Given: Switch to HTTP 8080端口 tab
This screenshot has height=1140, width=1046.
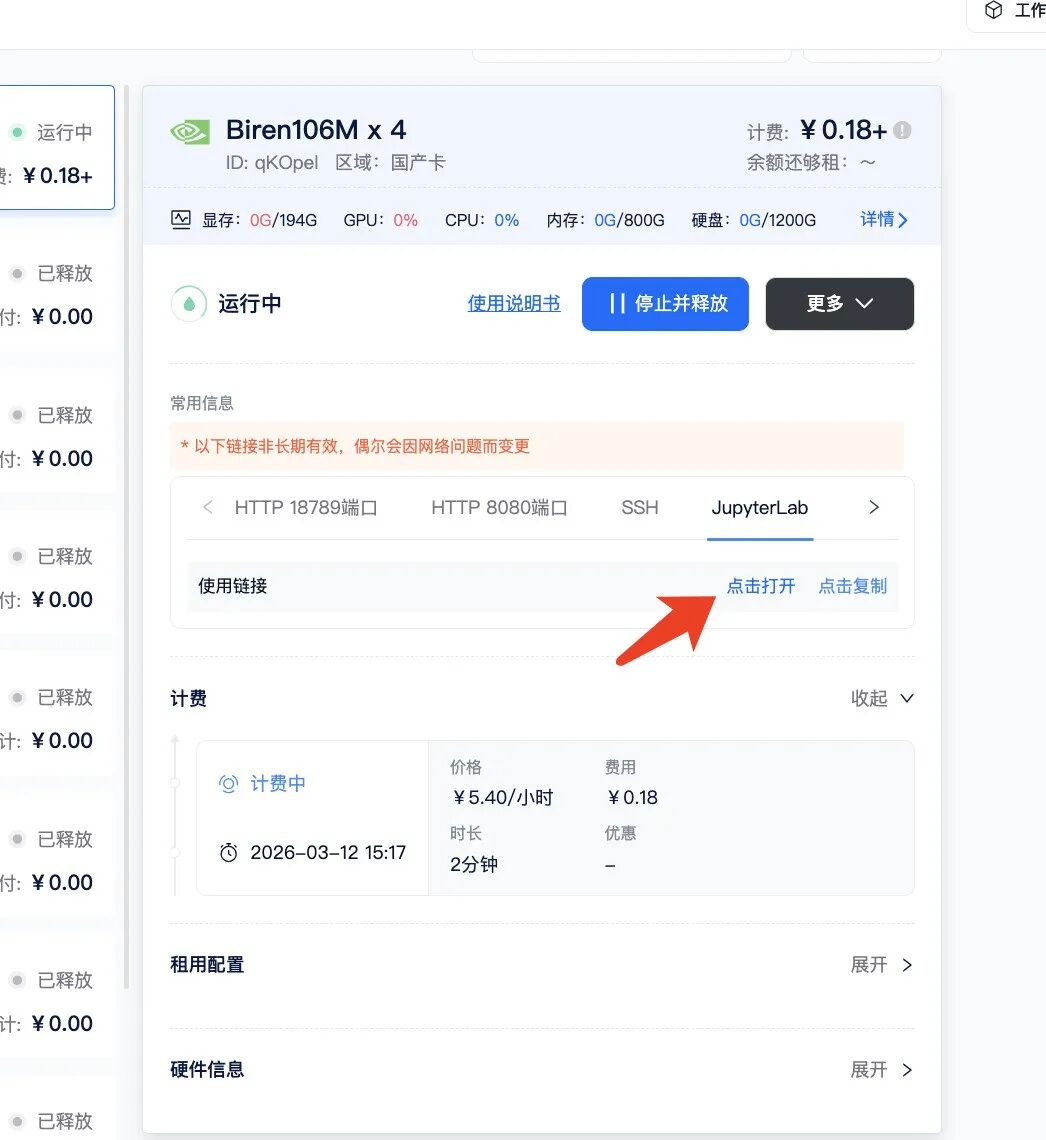Looking at the screenshot, I should point(499,507).
